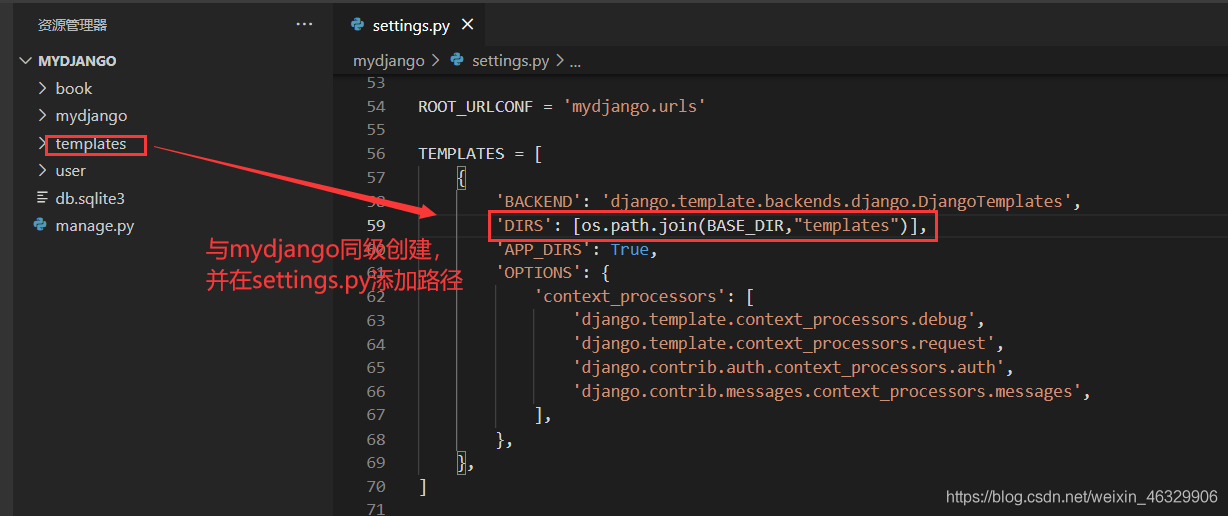This screenshot has height=516, width=1228.
Task: Collapse the MYDJANGO root folder
Action: 25,61
